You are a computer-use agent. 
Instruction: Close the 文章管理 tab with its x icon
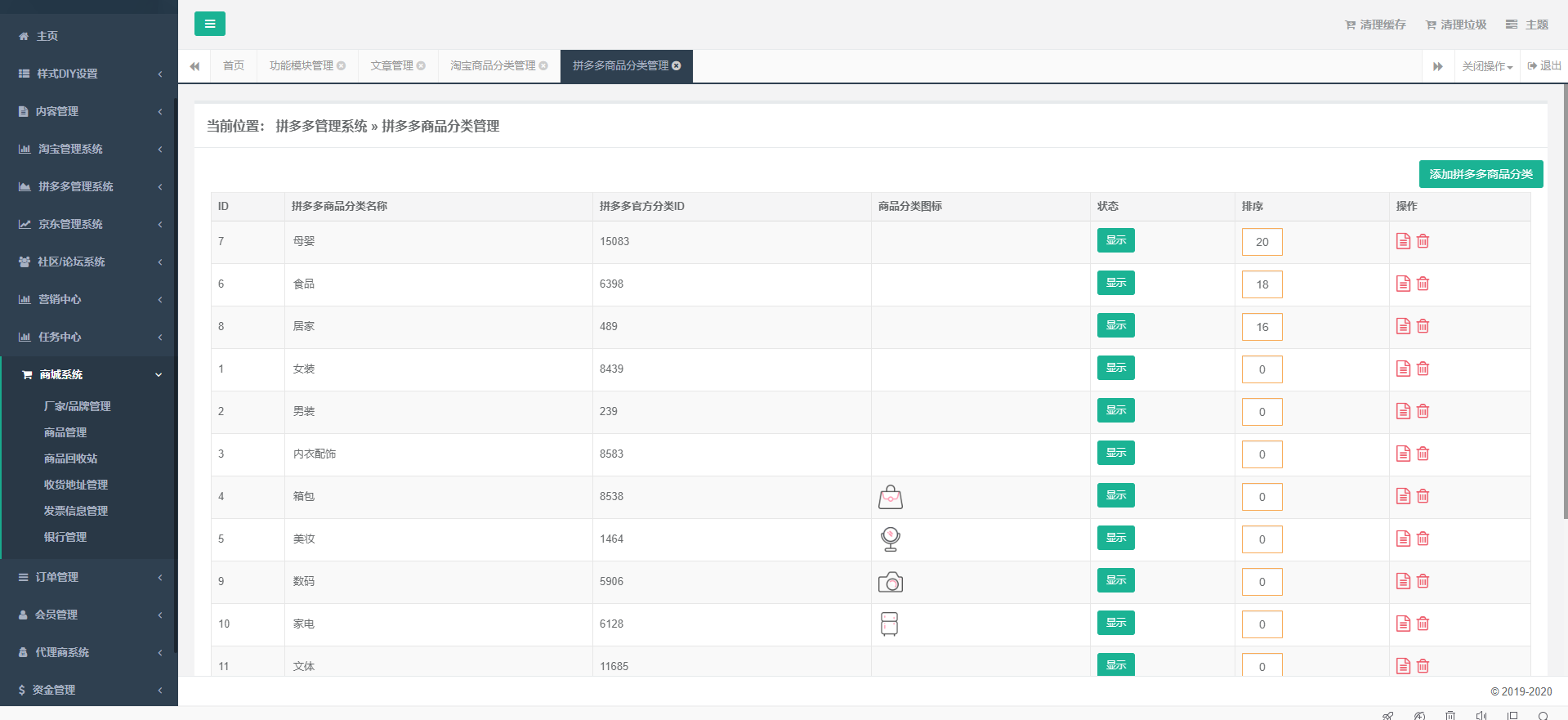point(421,66)
